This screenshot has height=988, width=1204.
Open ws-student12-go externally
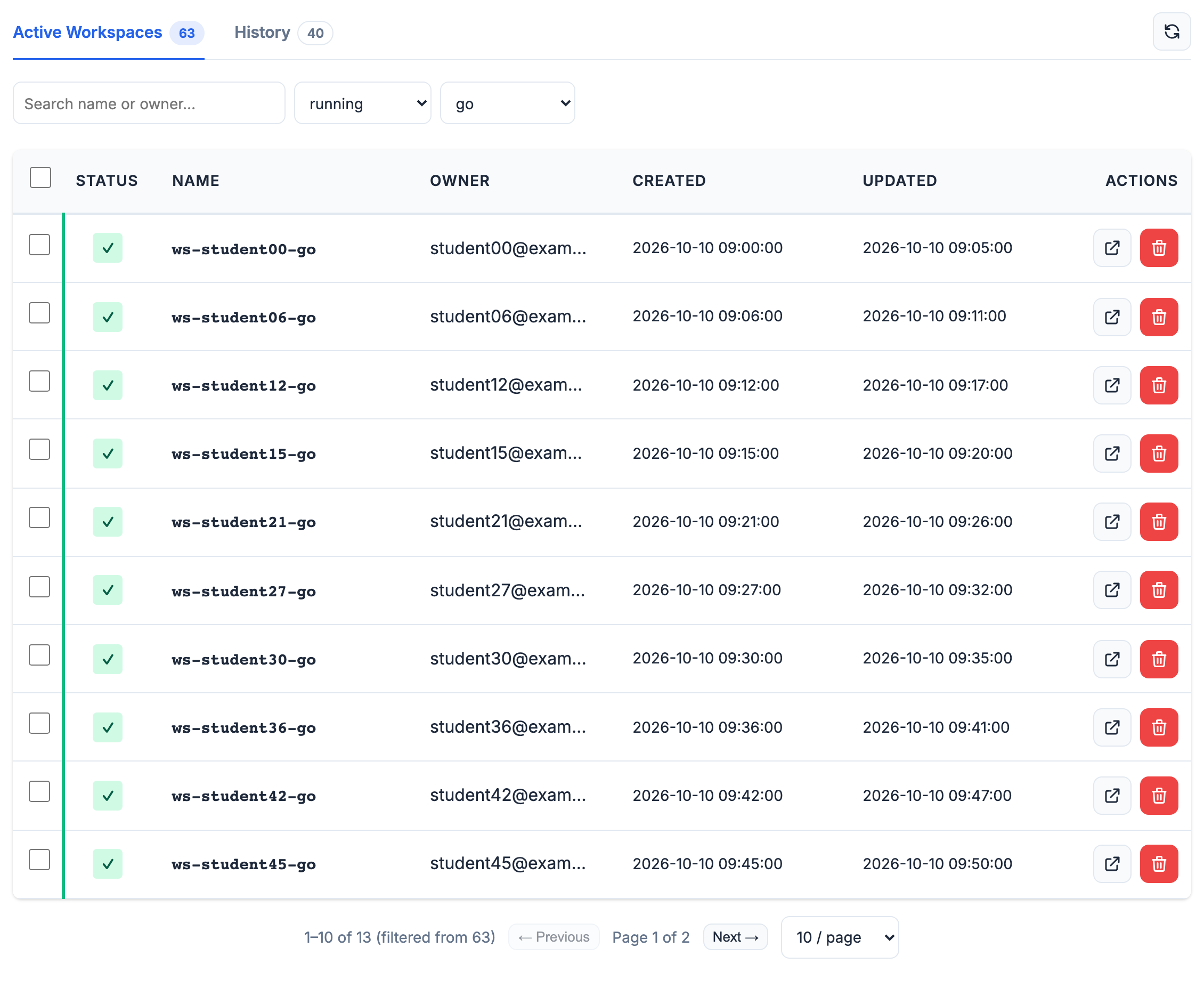[x=1112, y=385]
